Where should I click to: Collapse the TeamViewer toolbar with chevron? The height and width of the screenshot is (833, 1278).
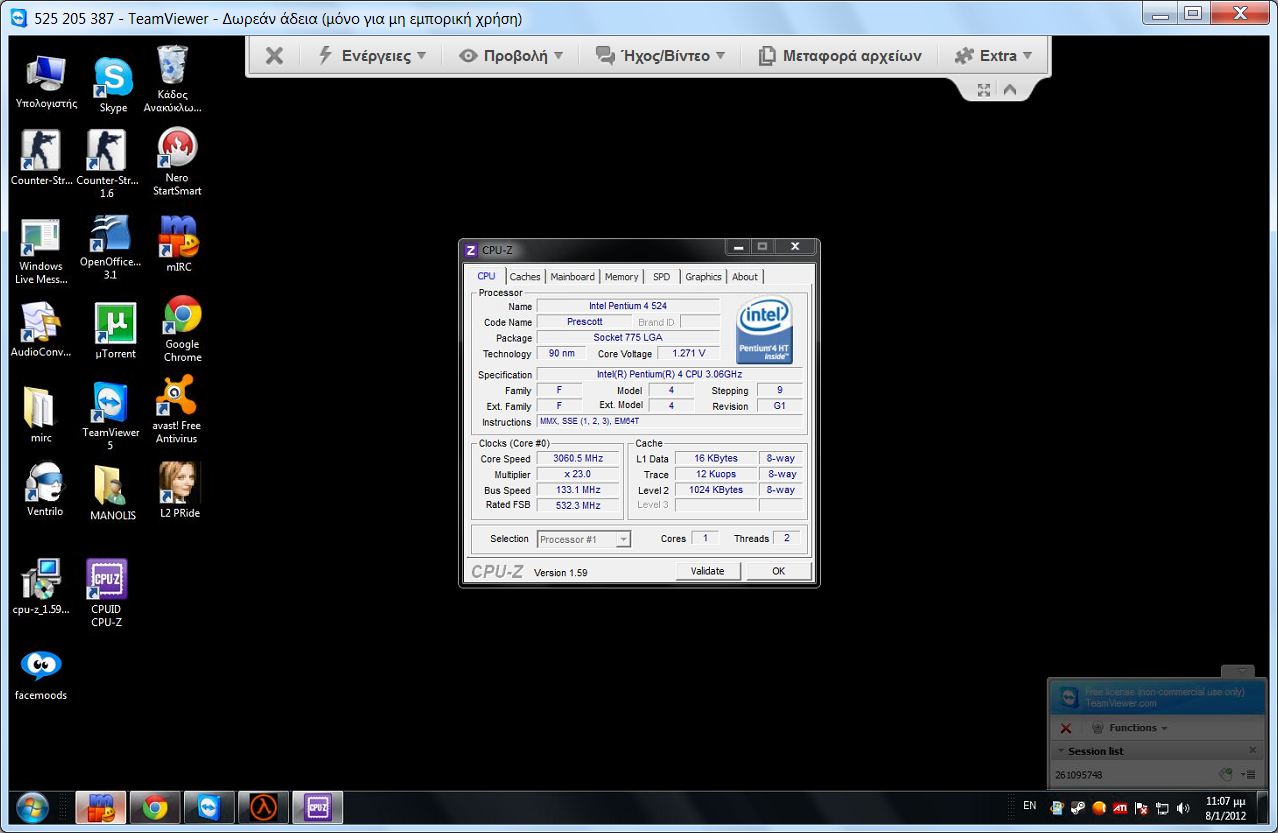1010,89
